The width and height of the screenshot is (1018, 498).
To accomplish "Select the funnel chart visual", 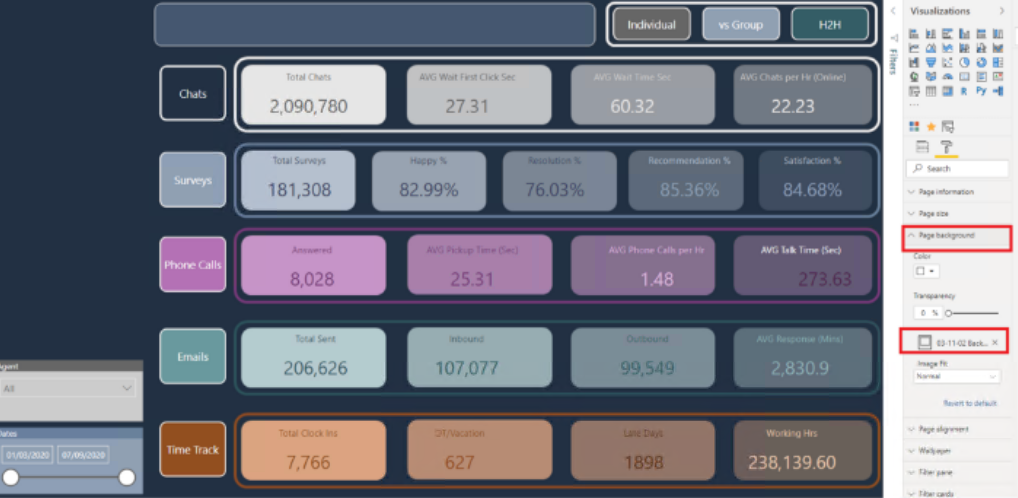I will [931, 62].
